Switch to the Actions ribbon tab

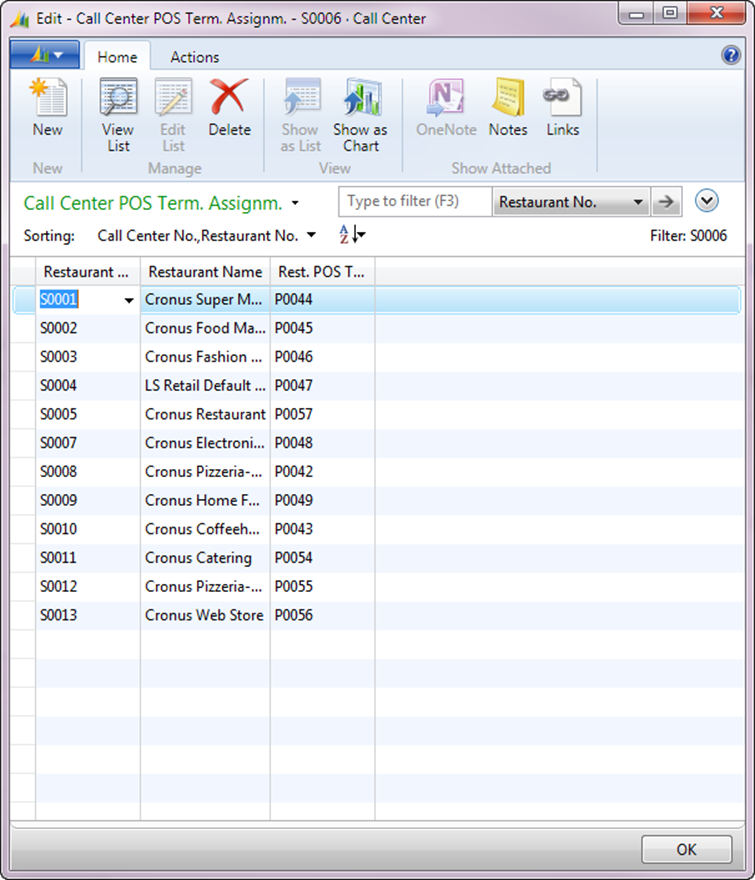click(x=194, y=57)
